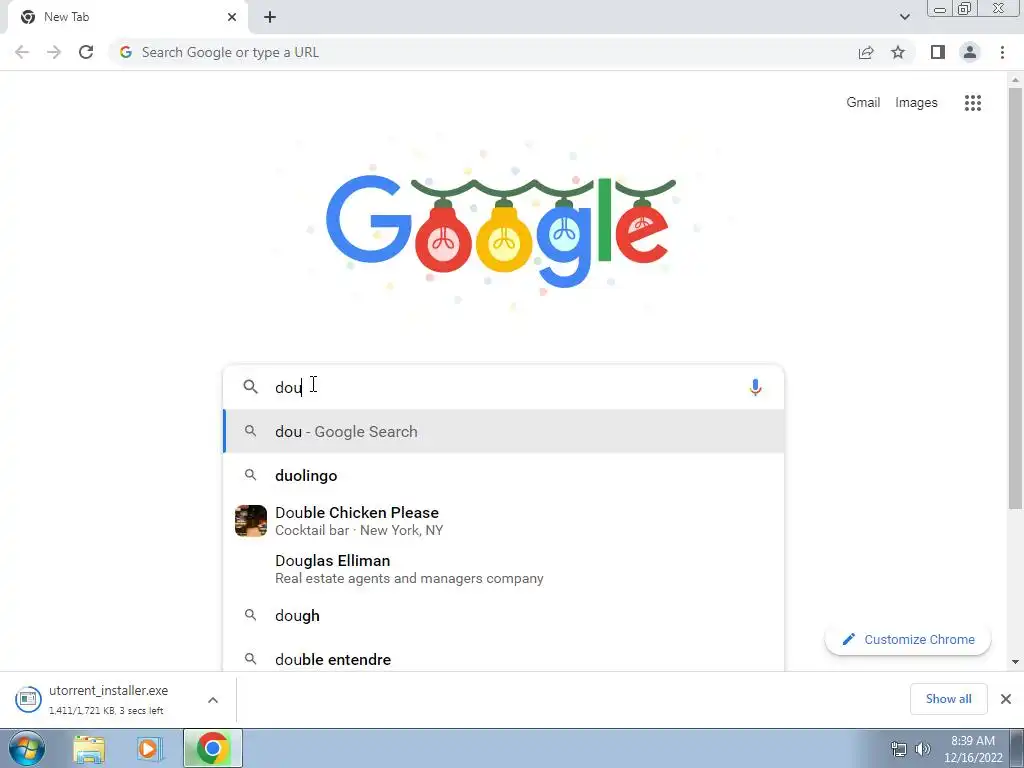
Task: Choose 'dou - Google Search' suggestion
Action: [504, 432]
